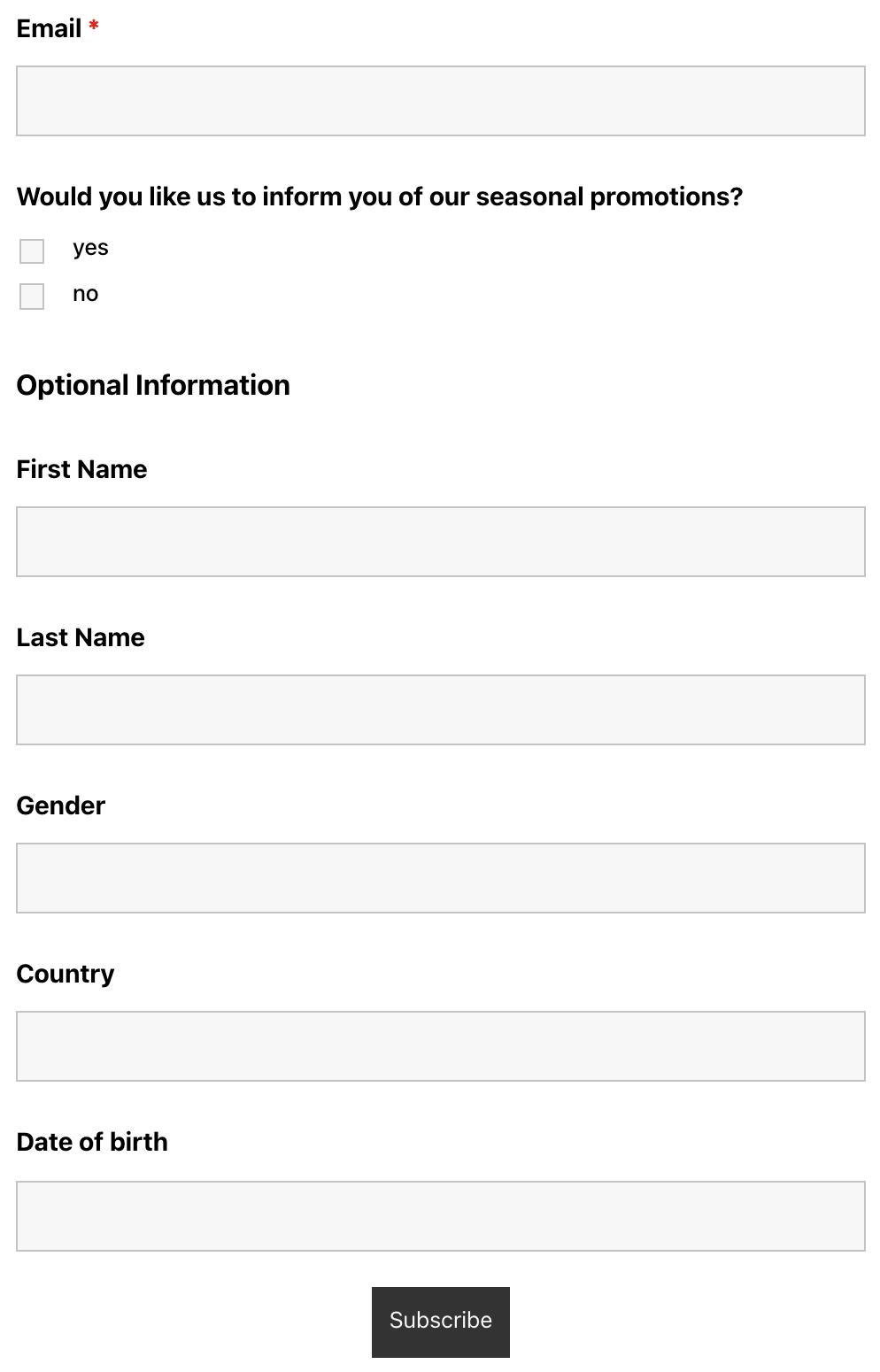Click the Date of birth label
This screenshot has width=880, height=1372.
pos(92,1142)
